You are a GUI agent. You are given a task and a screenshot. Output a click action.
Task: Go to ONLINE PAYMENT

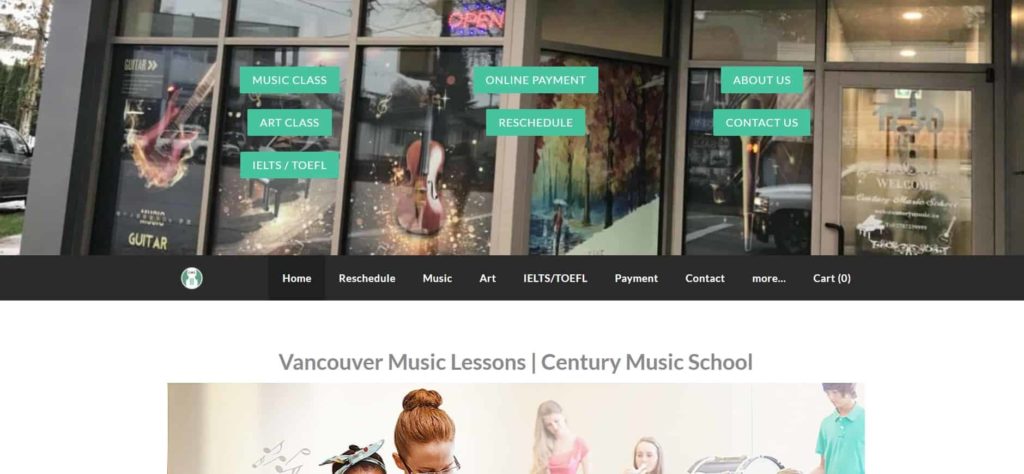536,80
